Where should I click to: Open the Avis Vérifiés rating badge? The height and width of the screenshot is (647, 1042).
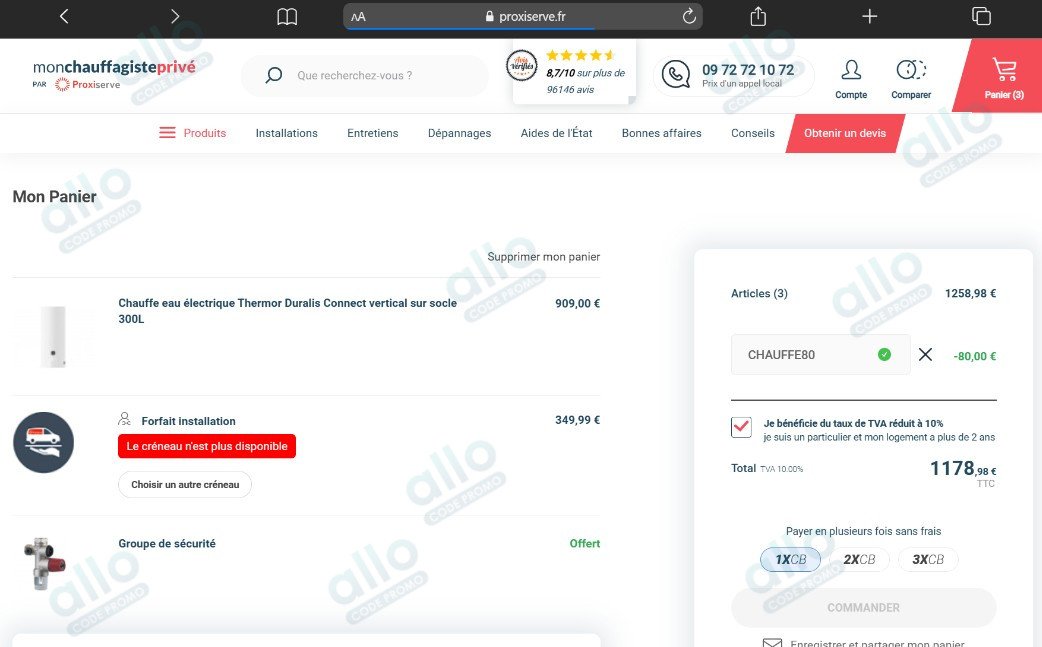(574, 72)
